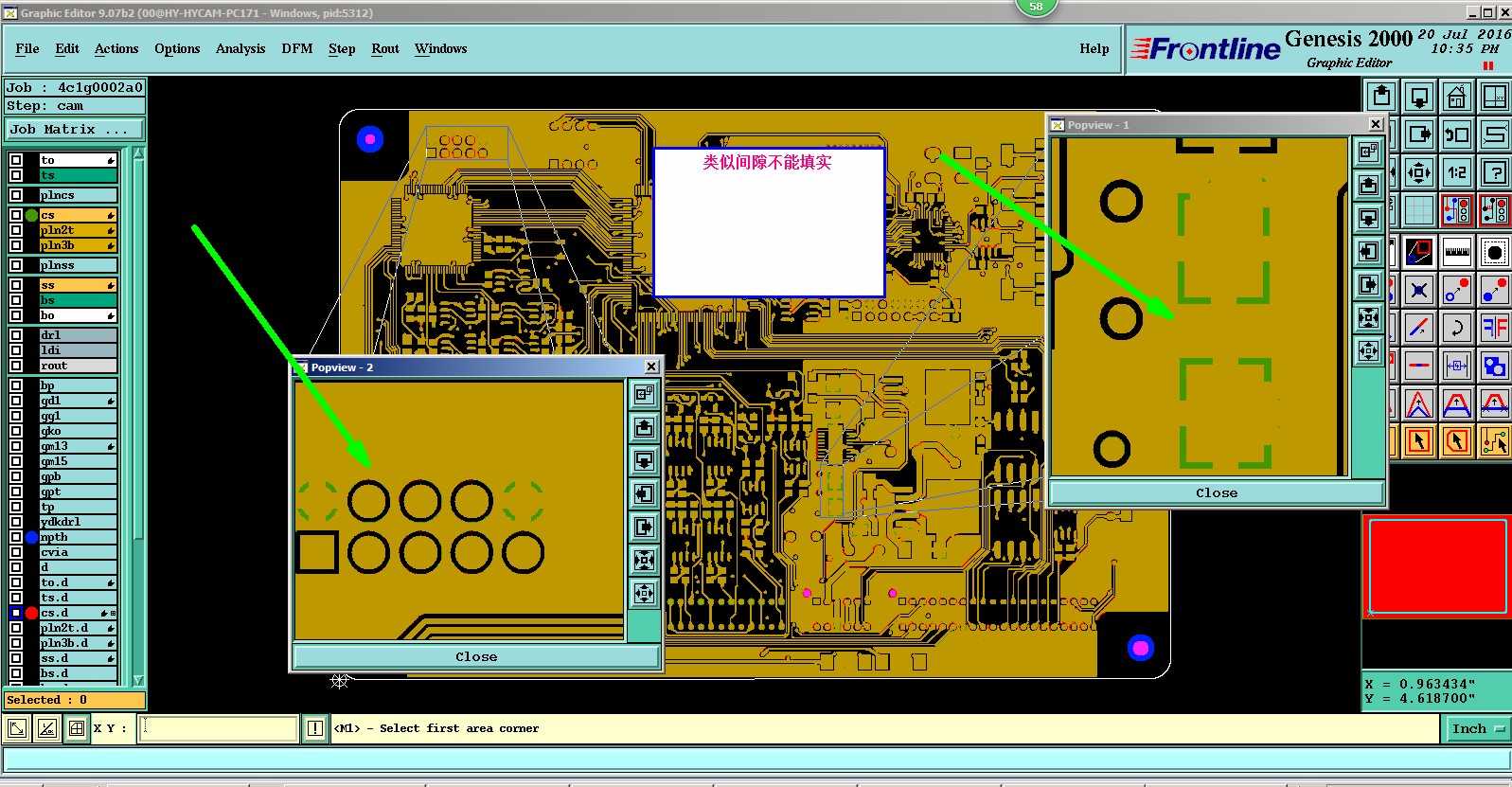Click the X Y coordinate input field
The image size is (1512, 787).
tap(218, 728)
